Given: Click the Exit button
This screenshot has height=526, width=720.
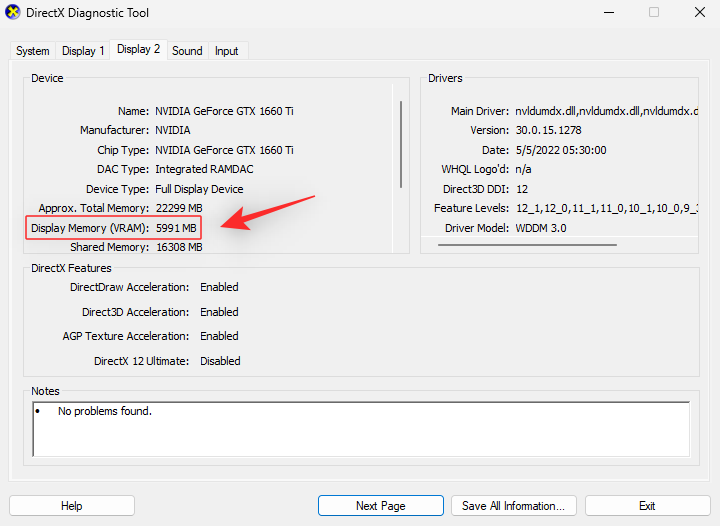Looking at the screenshot, I should point(647,506).
